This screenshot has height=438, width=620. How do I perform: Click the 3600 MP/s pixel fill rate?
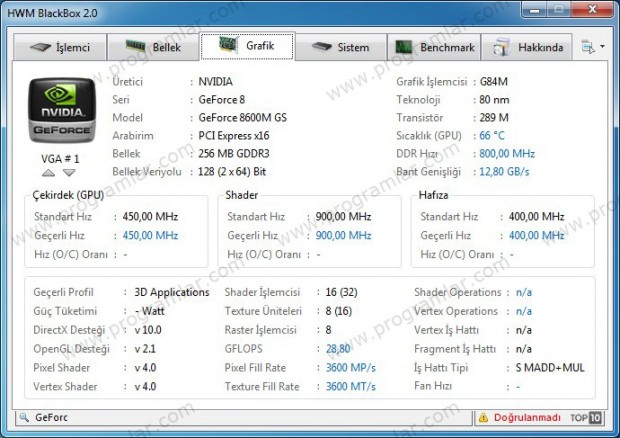351,368
